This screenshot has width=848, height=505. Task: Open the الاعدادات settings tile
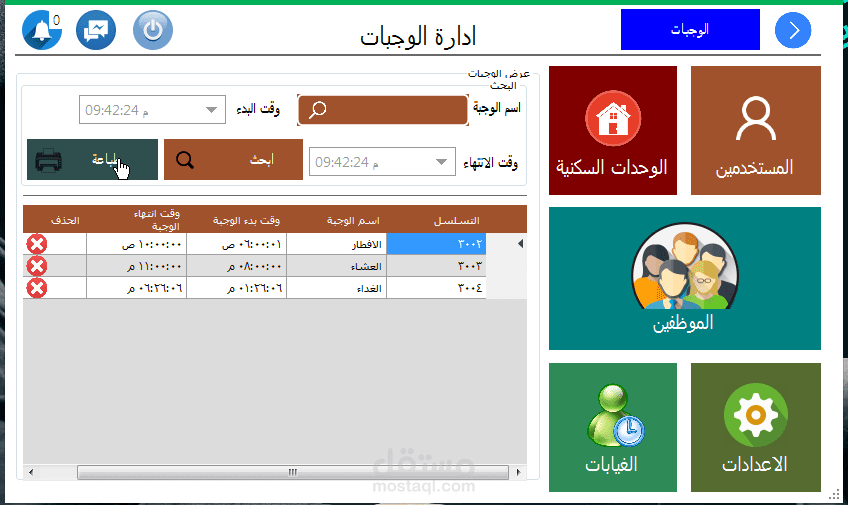(x=756, y=427)
